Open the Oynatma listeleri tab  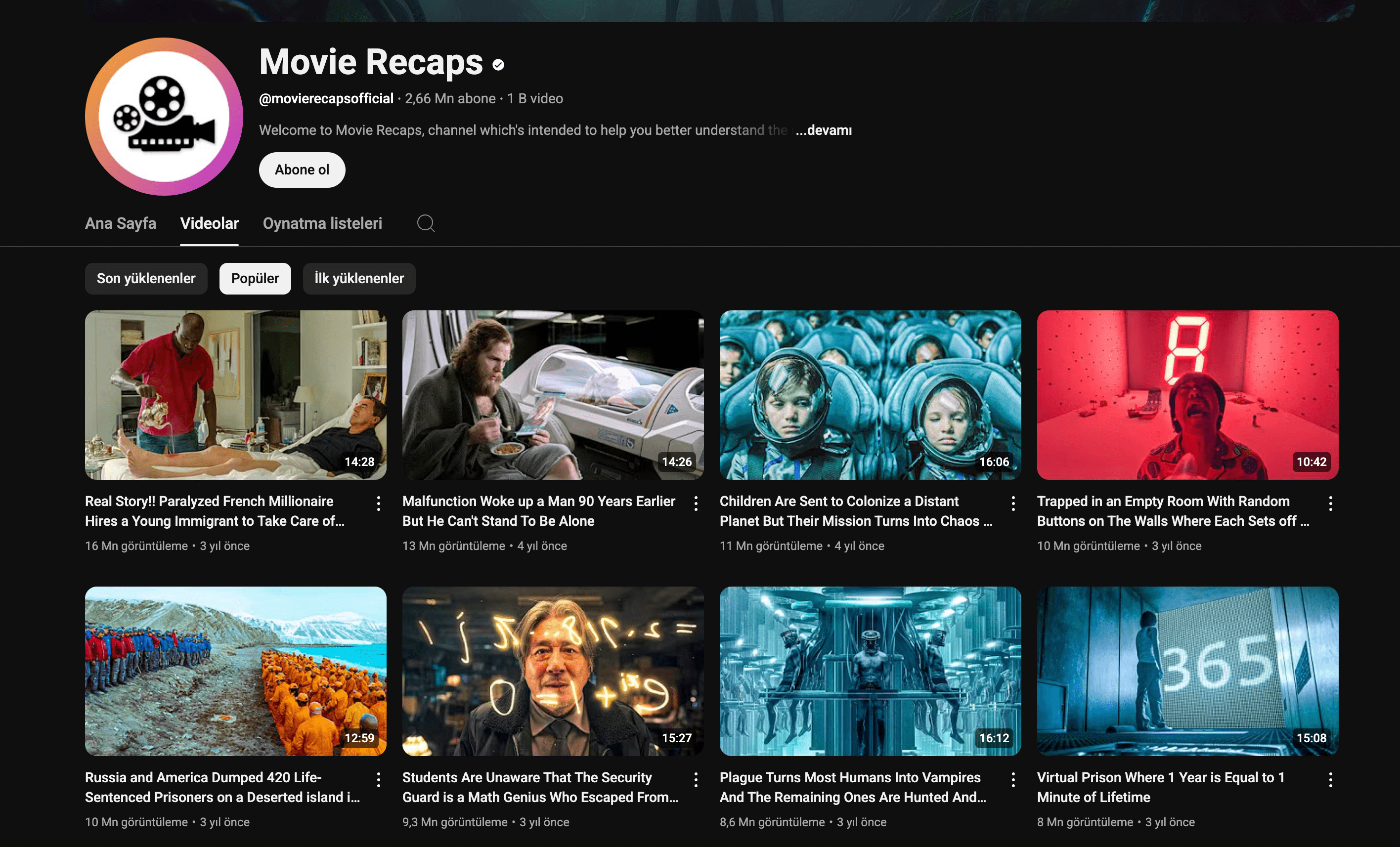[x=322, y=223]
